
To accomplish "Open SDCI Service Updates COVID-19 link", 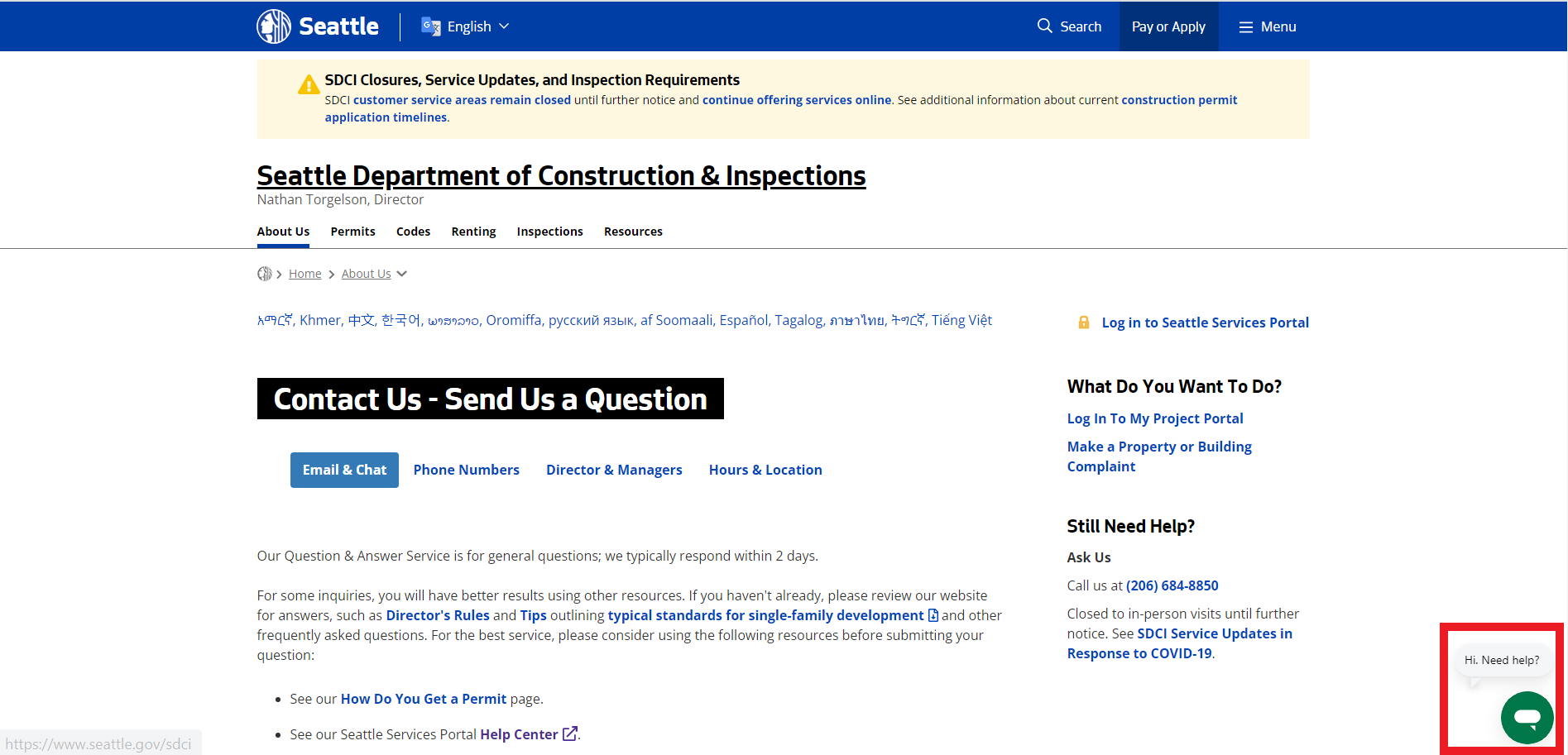I will coord(1180,643).
